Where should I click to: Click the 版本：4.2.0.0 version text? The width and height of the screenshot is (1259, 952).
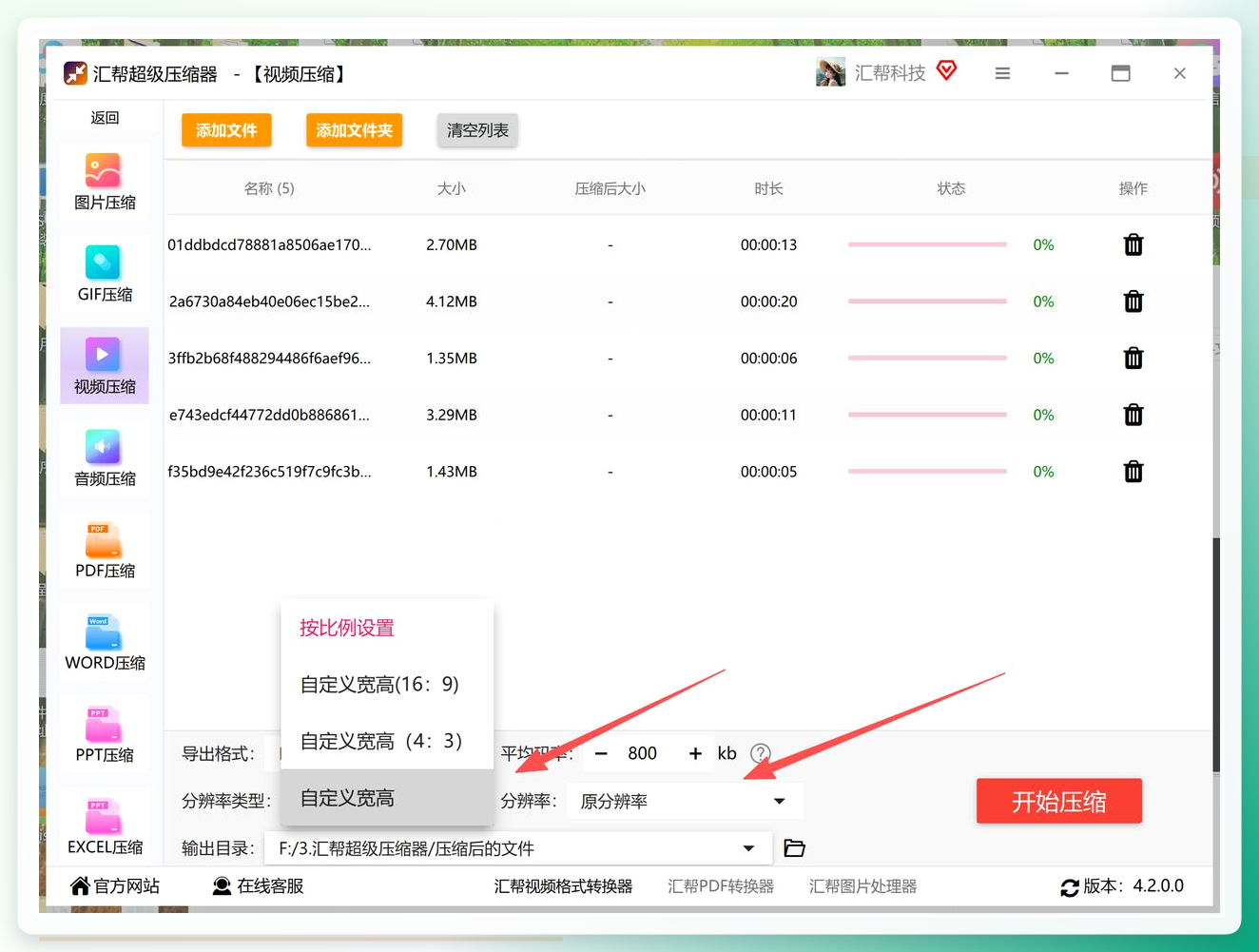point(1133,886)
